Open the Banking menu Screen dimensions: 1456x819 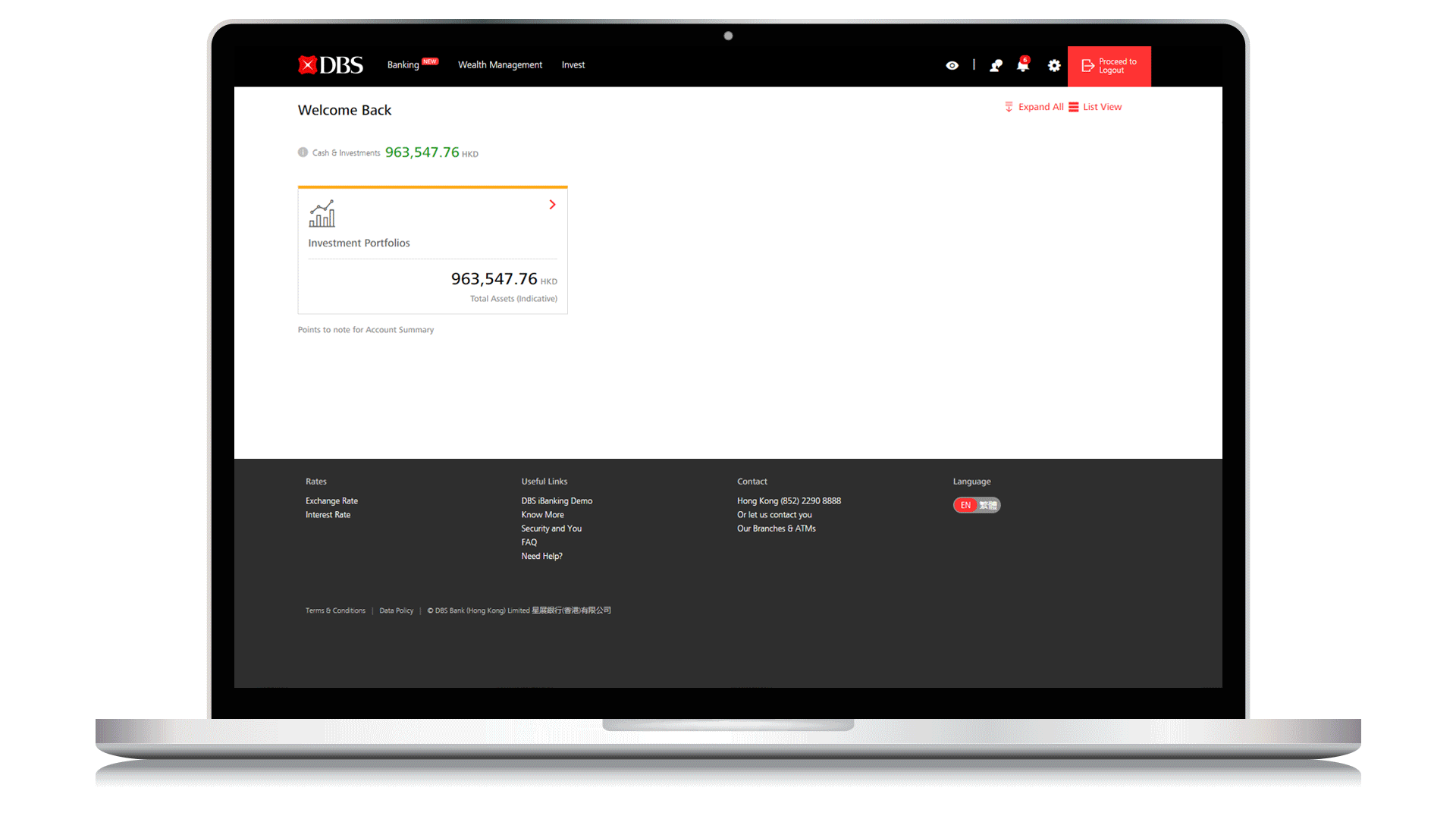pyautogui.click(x=403, y=65)
